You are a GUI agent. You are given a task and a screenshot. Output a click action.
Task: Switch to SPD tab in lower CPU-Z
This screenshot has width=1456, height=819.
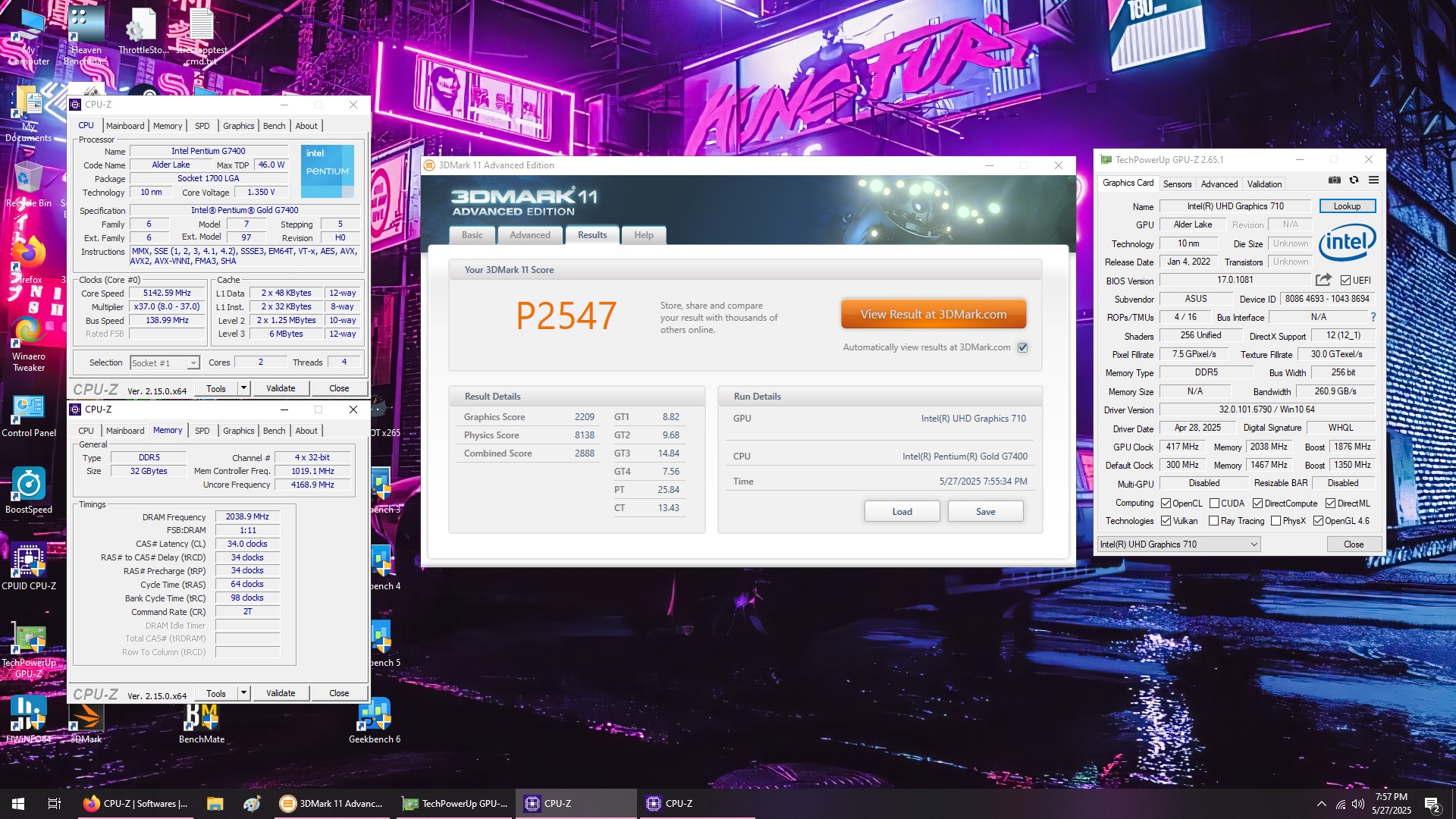click(202, 431)
